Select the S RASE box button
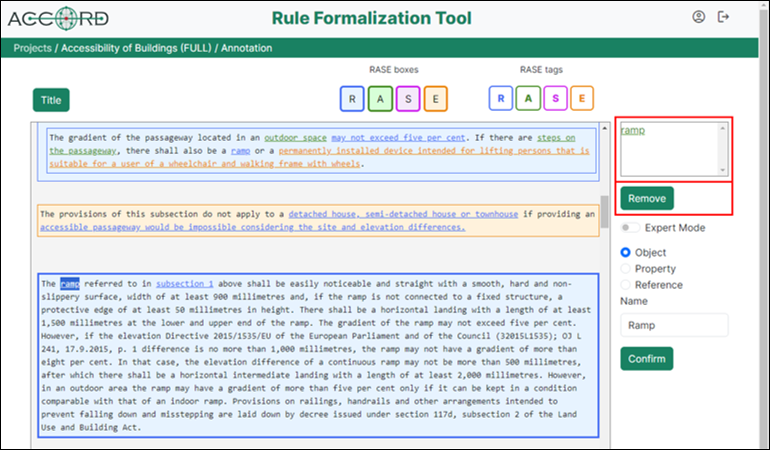Screen dimensions: 770x450 click(x=408, y=98)
